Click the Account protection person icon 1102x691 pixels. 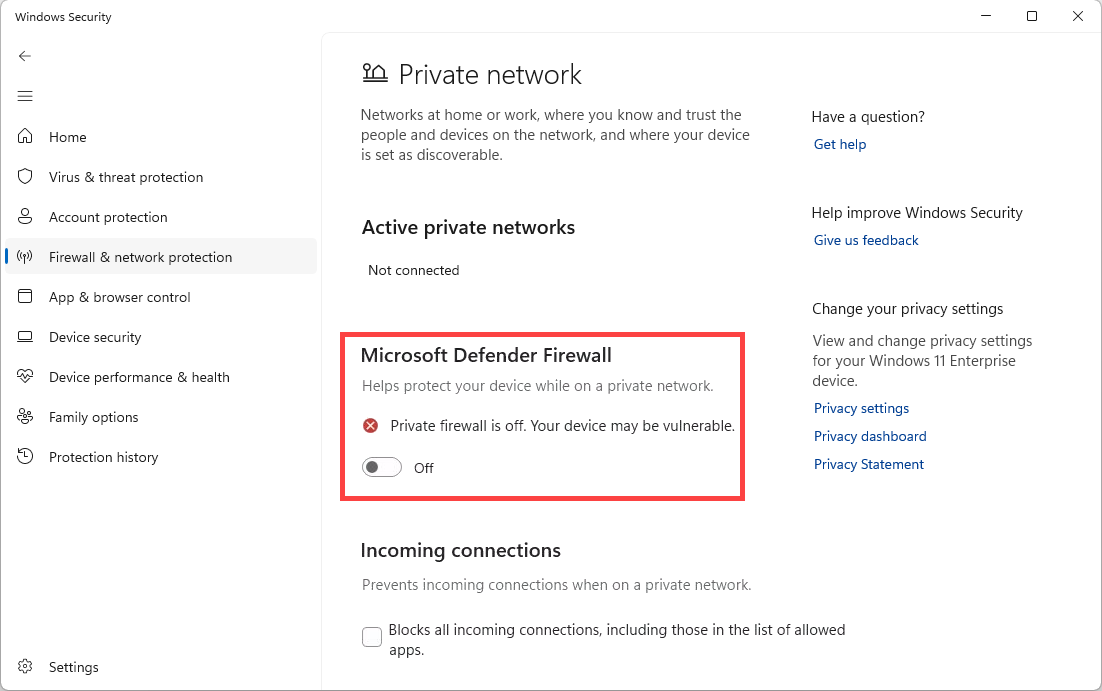pos(25,217)
